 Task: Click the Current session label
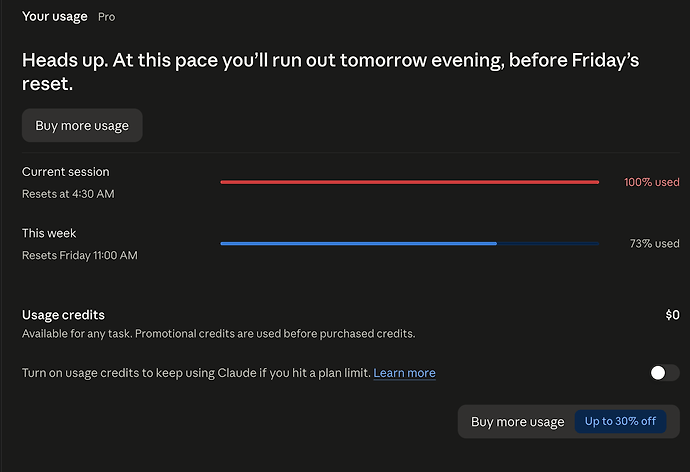pos(66,172)
